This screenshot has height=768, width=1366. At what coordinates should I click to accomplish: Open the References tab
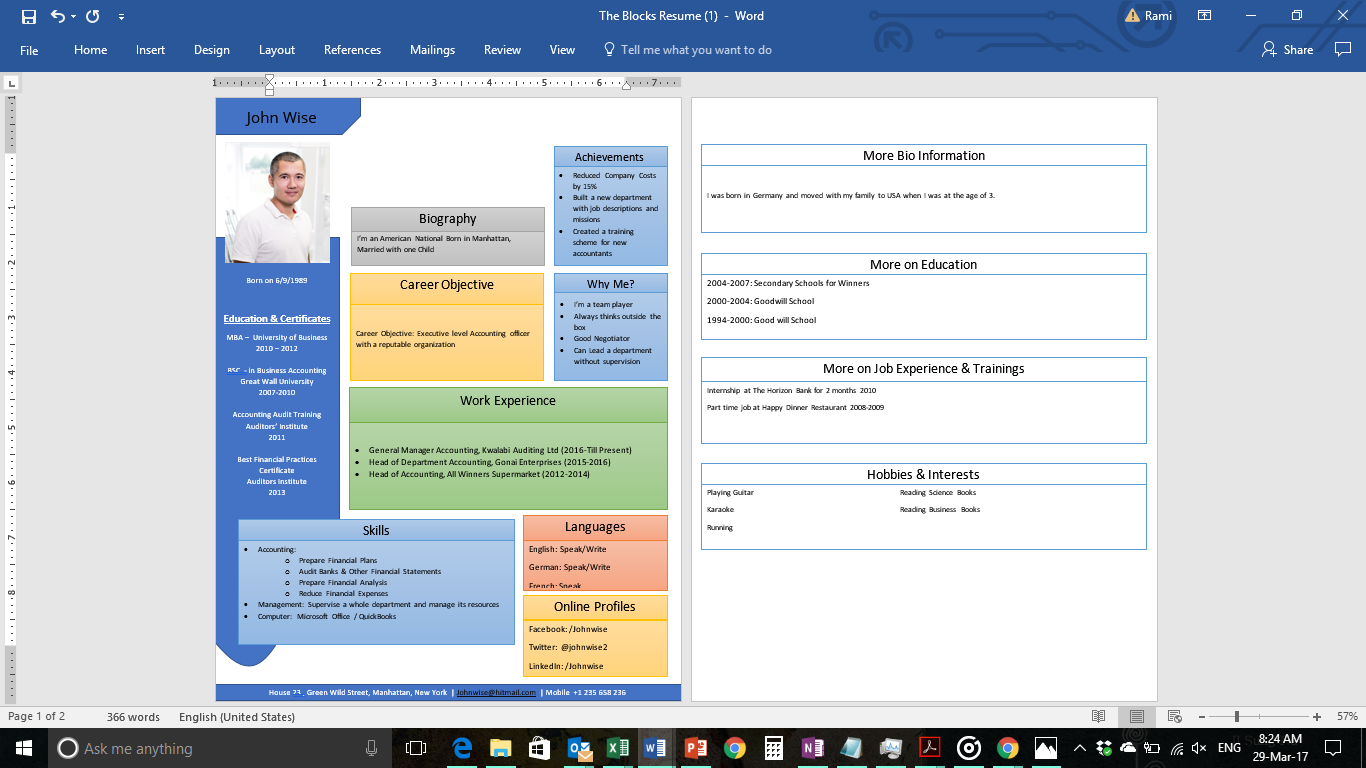point(352,50)
